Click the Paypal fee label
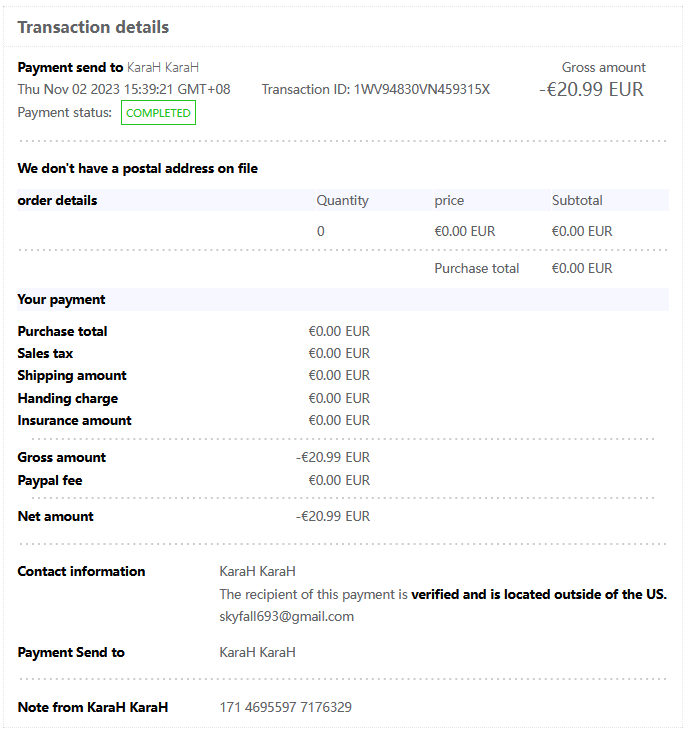688x732 pixels. 50,480
